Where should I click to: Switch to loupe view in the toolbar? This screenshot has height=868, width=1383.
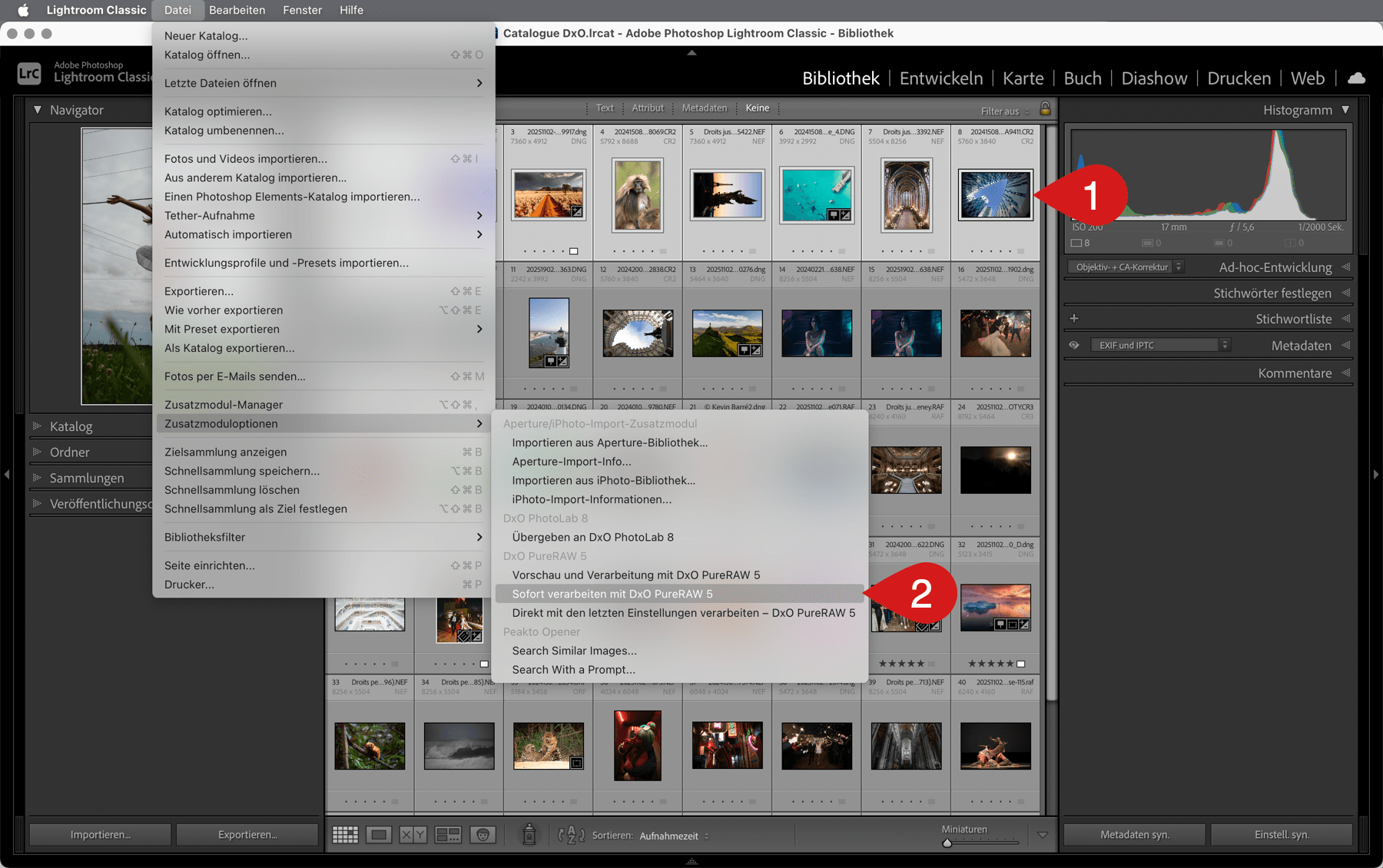tap(379, 835)
